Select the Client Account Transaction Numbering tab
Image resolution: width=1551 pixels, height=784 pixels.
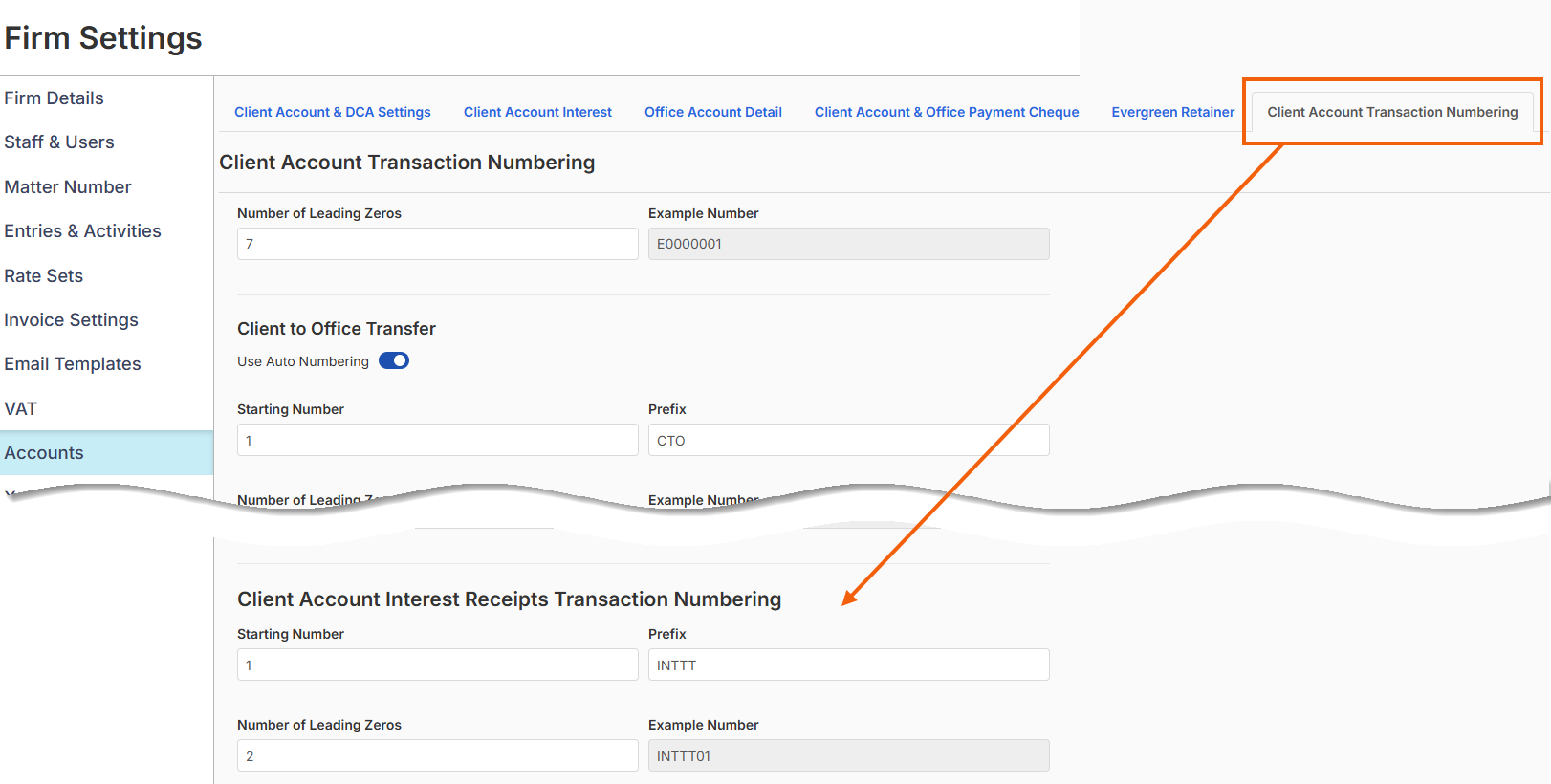pos(1391,112)
